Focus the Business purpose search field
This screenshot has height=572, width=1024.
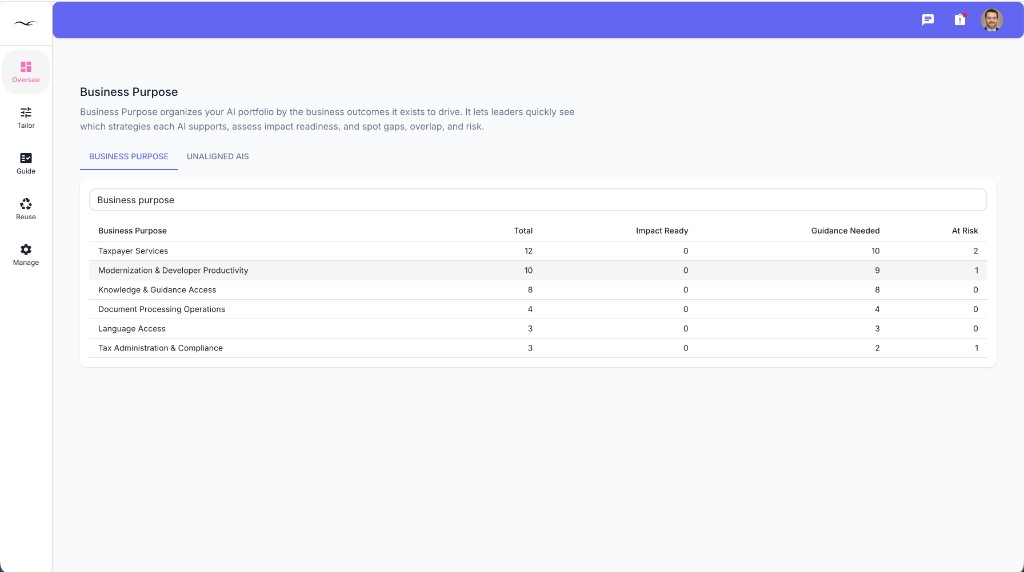[537, 200]
